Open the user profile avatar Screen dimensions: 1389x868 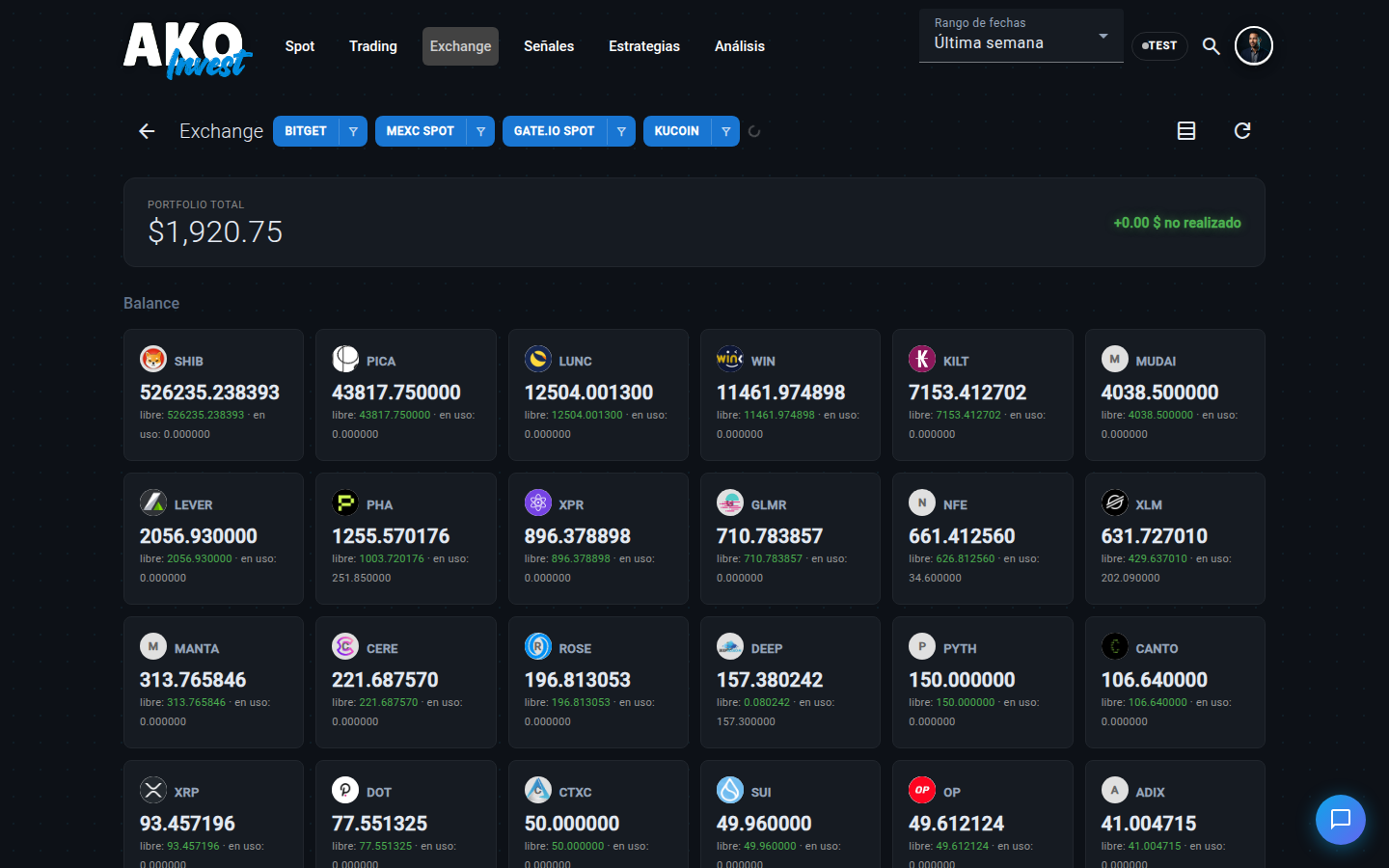point(1254,45)
